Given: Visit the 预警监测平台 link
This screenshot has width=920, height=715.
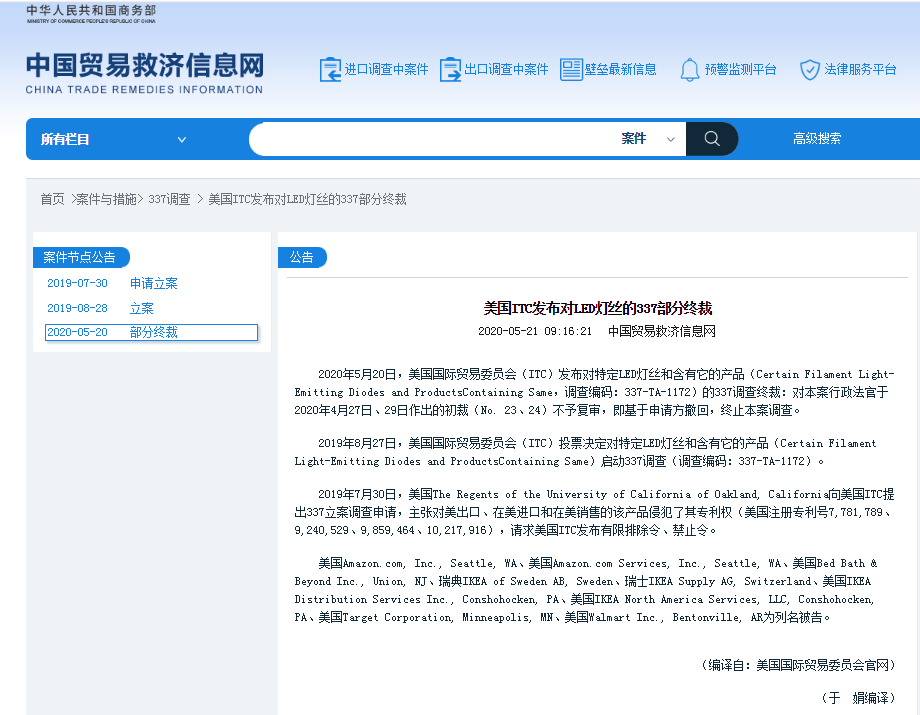Looking at the screenshot, I should click(740, 70).
